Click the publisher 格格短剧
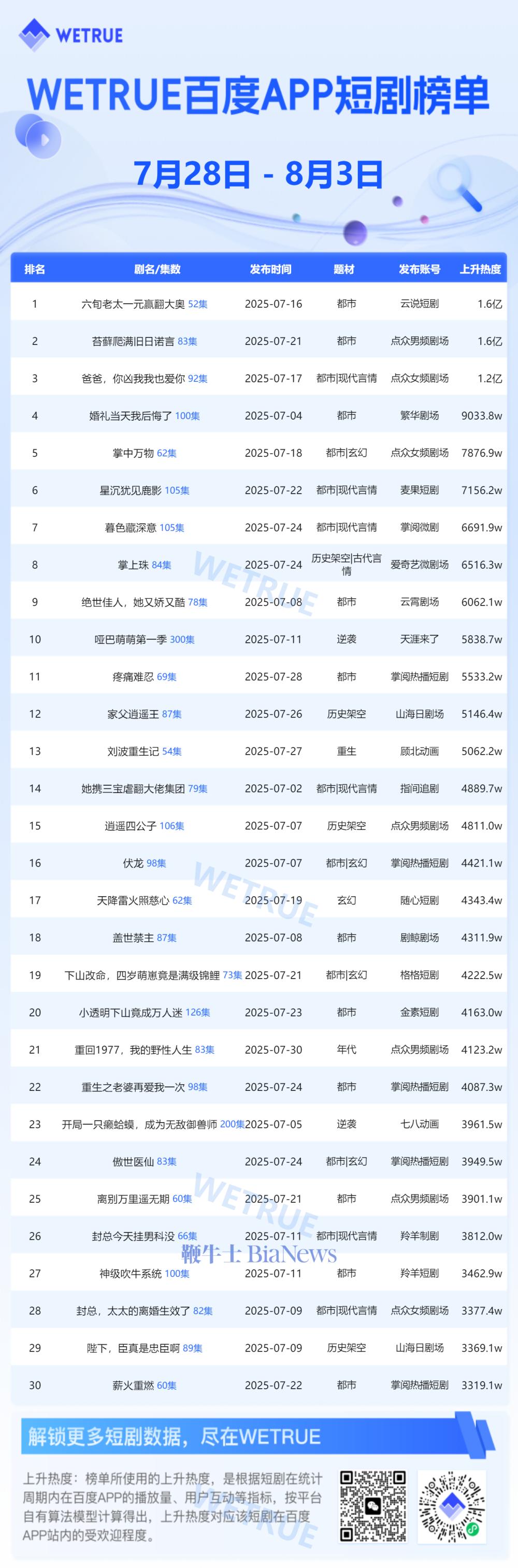This screenshot has width=518, height=1568. (420, 975)
